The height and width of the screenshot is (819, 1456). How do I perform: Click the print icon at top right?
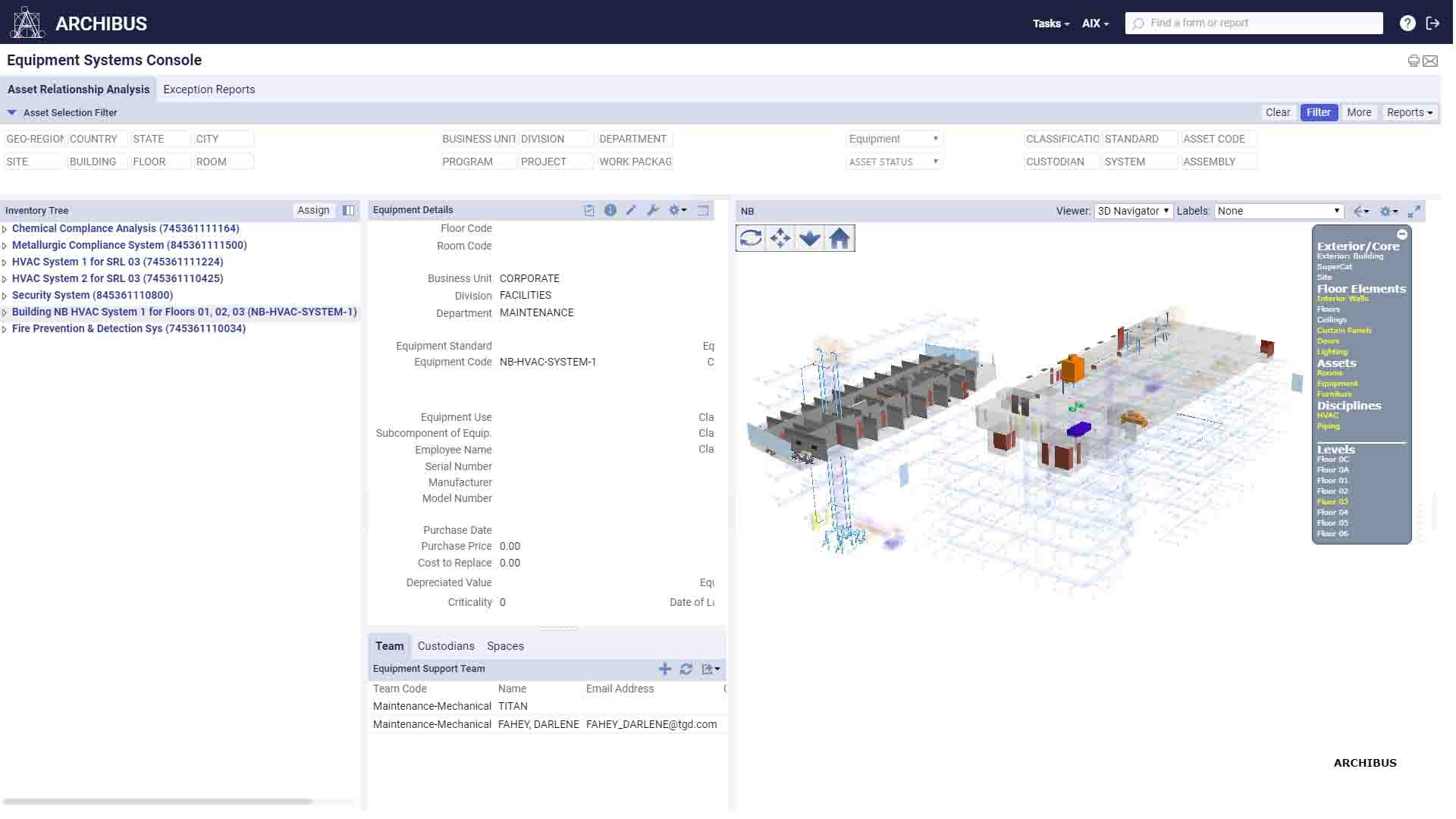1414,61
